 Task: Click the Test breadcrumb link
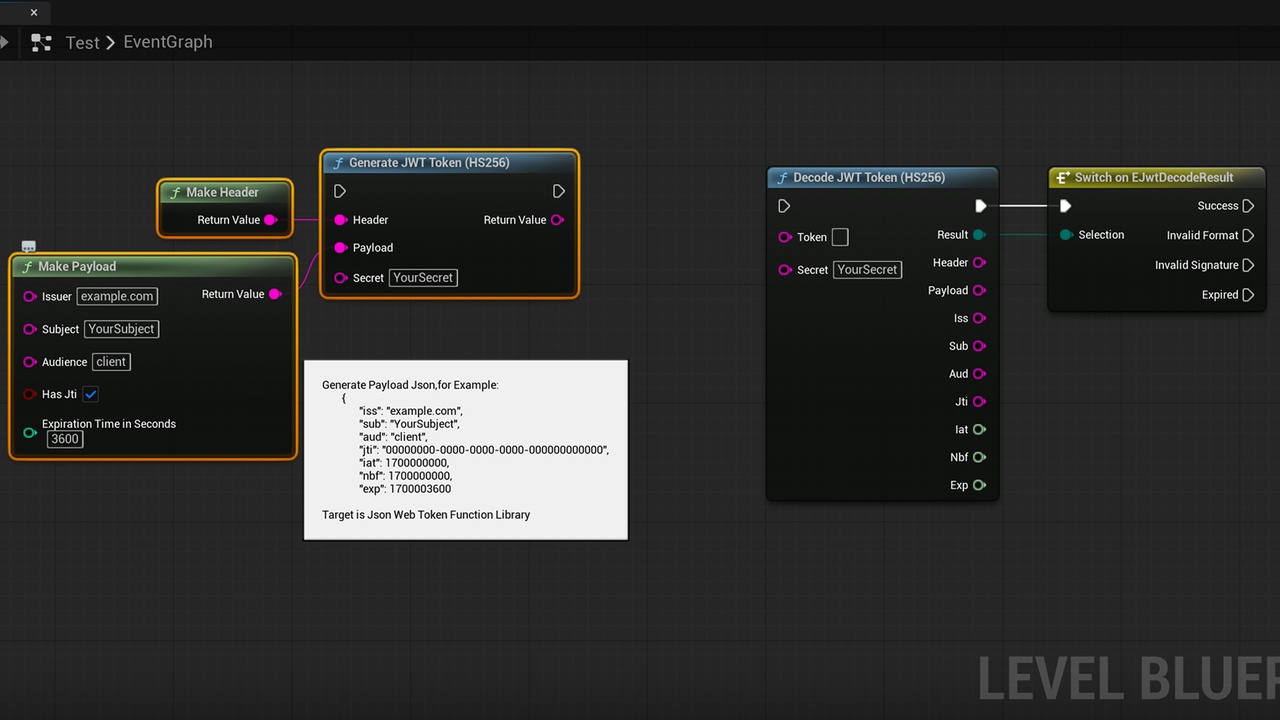tap(82, 42)
